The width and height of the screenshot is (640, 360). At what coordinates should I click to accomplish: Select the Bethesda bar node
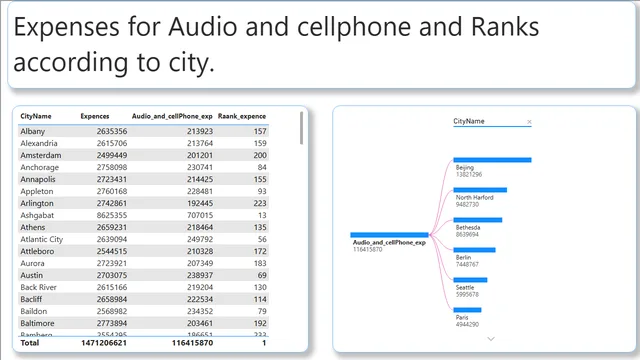478,220
